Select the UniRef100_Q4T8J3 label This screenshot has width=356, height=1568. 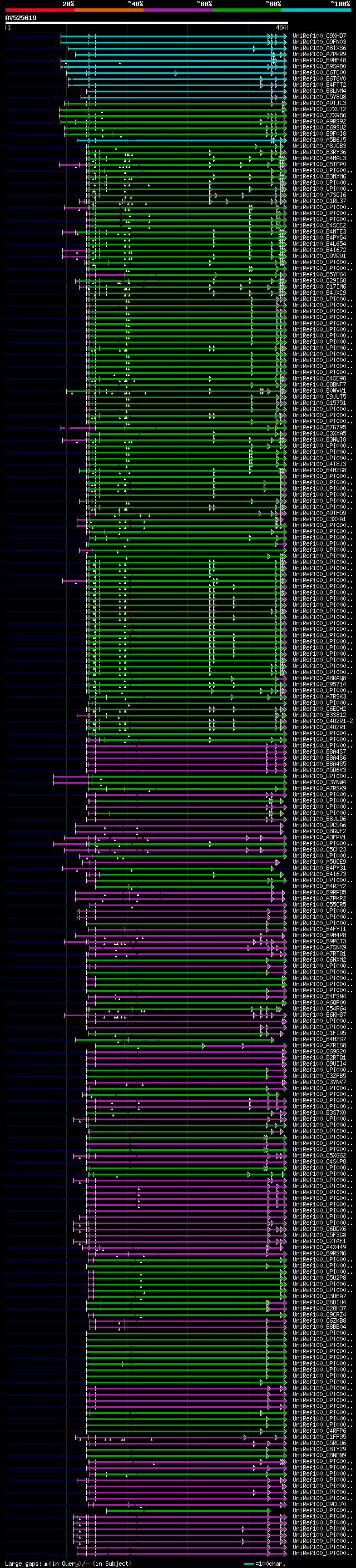point(319,464)
